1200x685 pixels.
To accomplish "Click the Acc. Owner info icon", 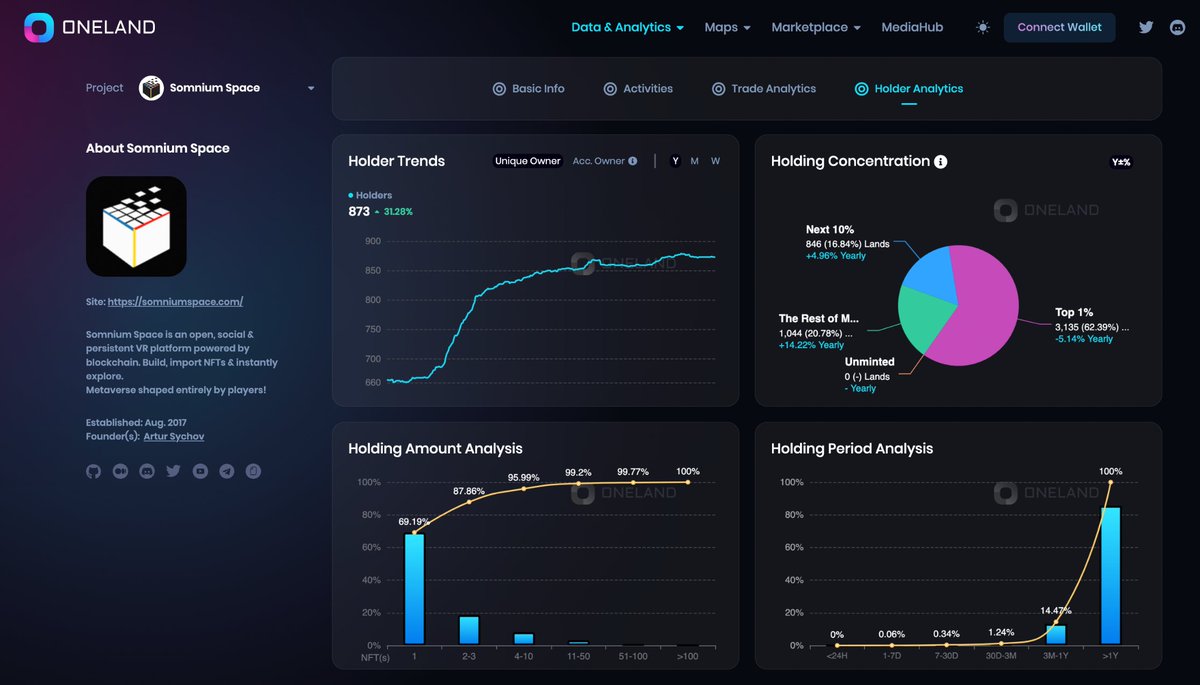I will coord(633,161).
